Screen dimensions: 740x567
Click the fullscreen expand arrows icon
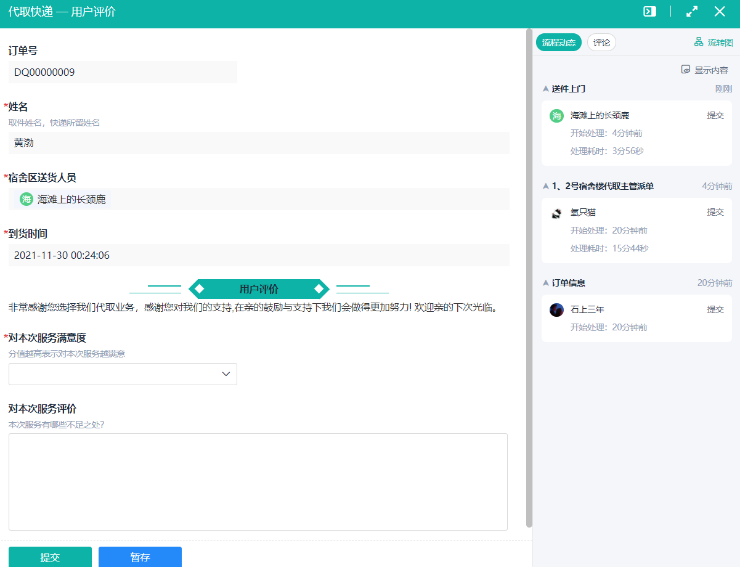(x=692, y=12)
